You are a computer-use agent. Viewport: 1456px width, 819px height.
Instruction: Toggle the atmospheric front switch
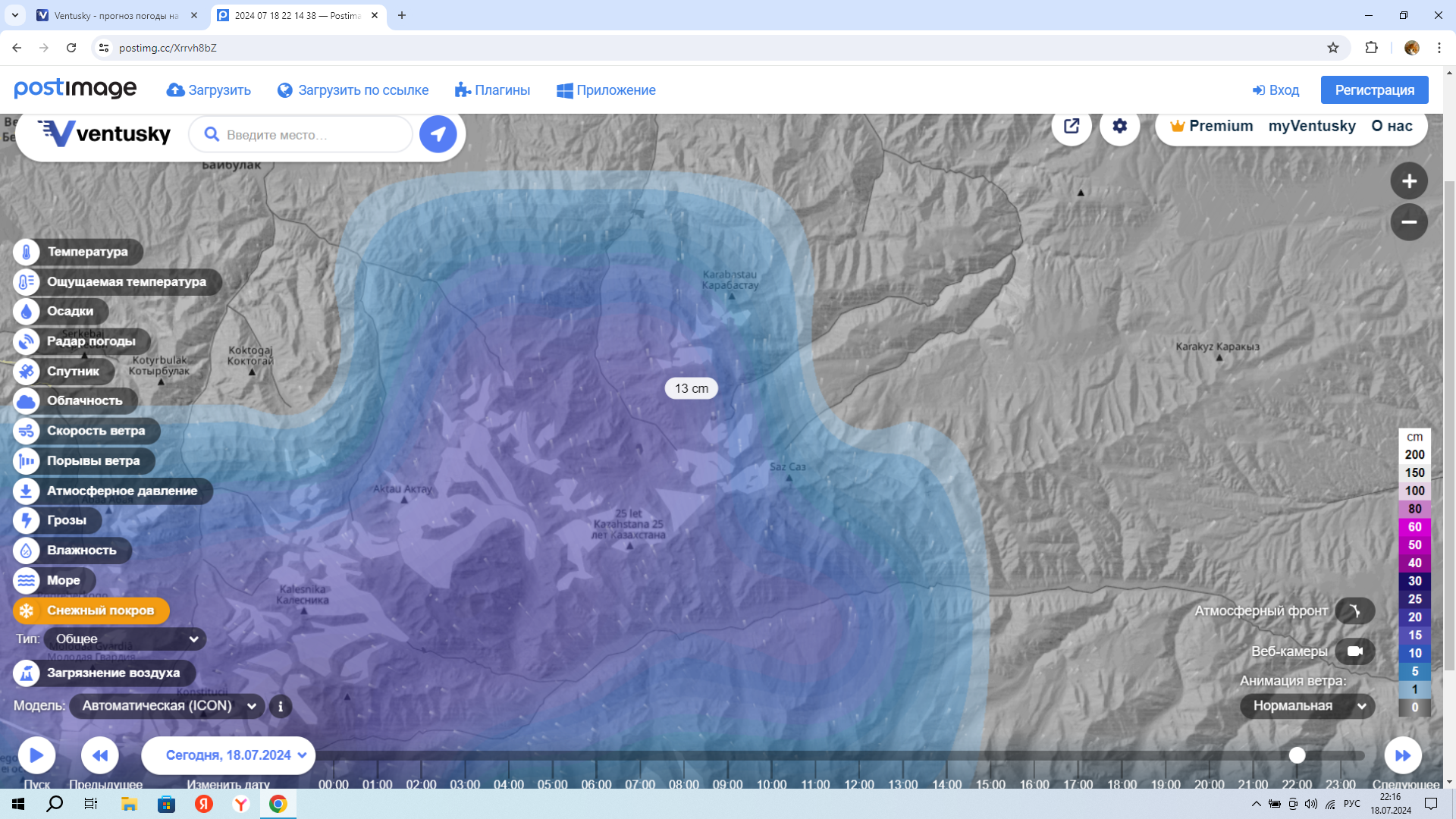click(1354, 611)
